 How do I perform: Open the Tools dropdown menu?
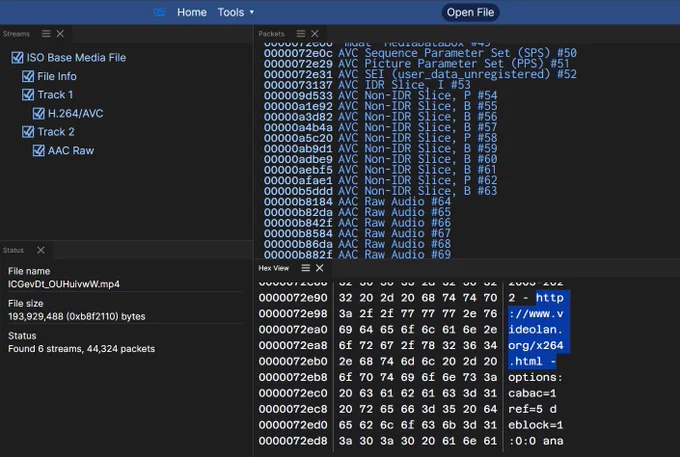point(235,12)
